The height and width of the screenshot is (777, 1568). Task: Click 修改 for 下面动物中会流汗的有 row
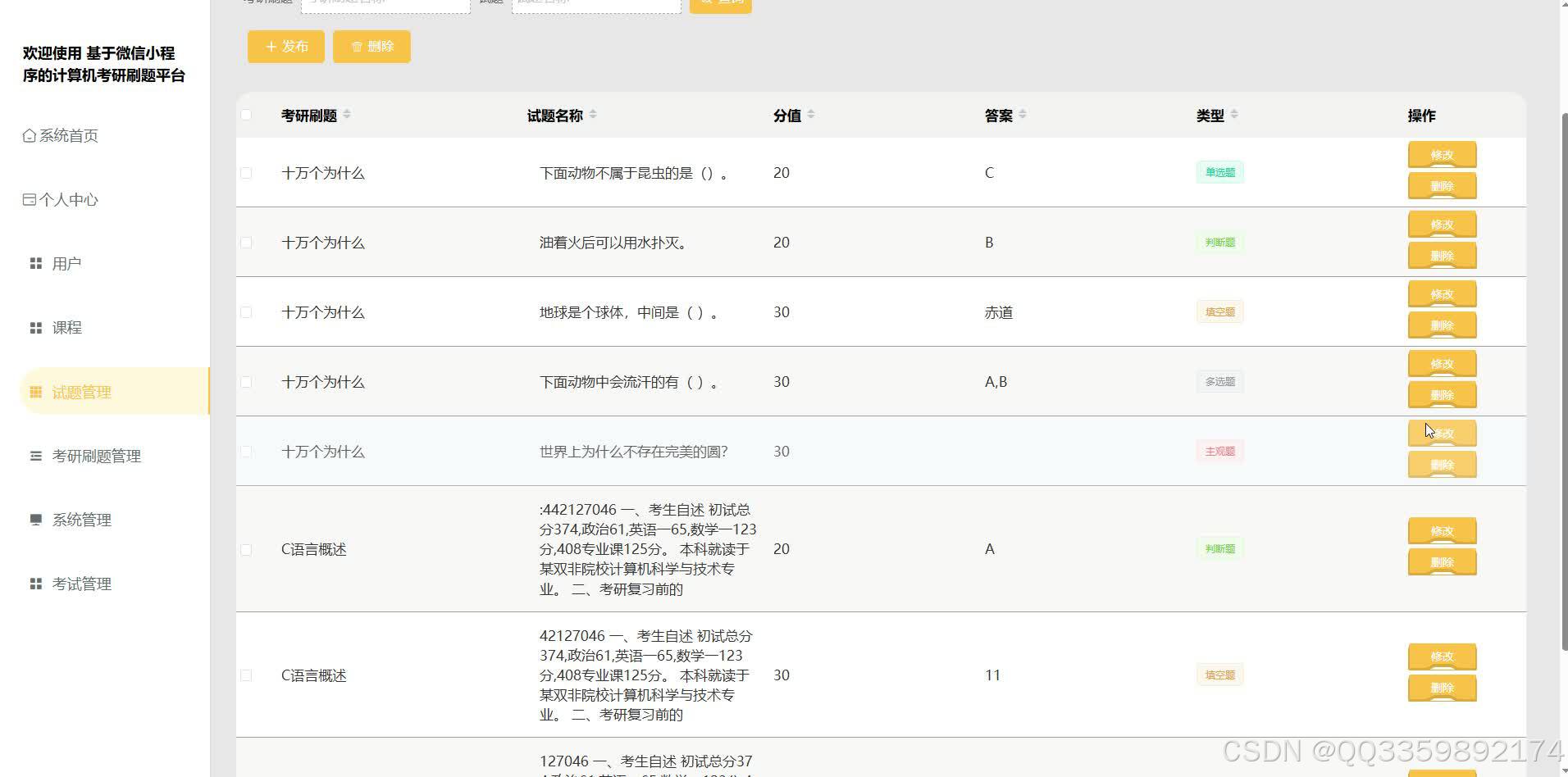pyautogui.click(x=1442, y=364)
